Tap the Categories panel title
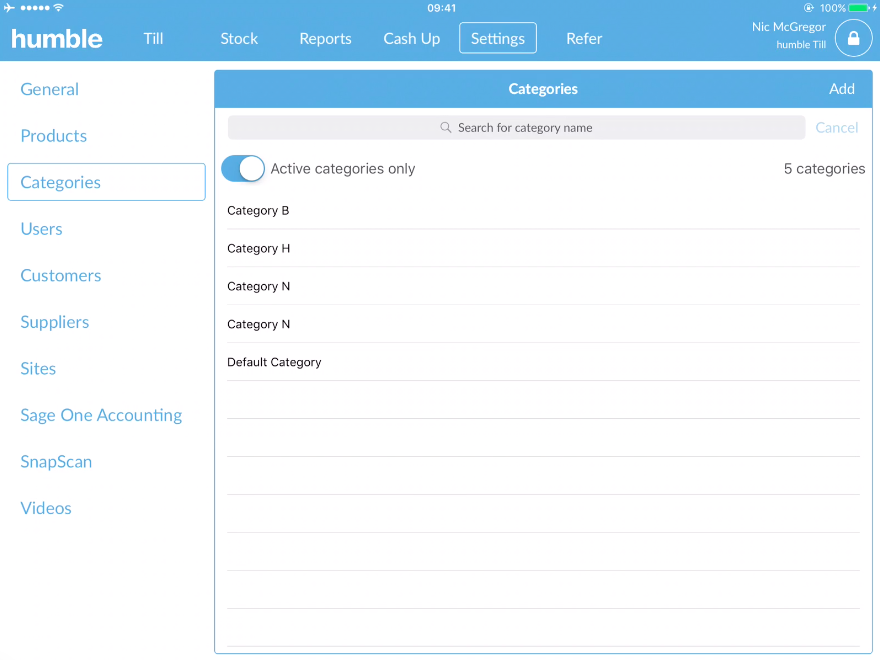The height and width of the screenshot is (660, 880). 543,89
